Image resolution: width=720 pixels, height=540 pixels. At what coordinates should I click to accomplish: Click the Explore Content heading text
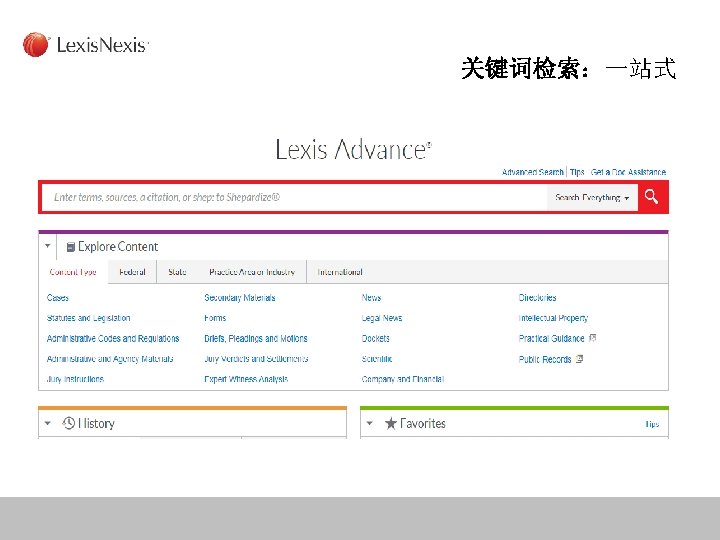(x=118, y=247)
